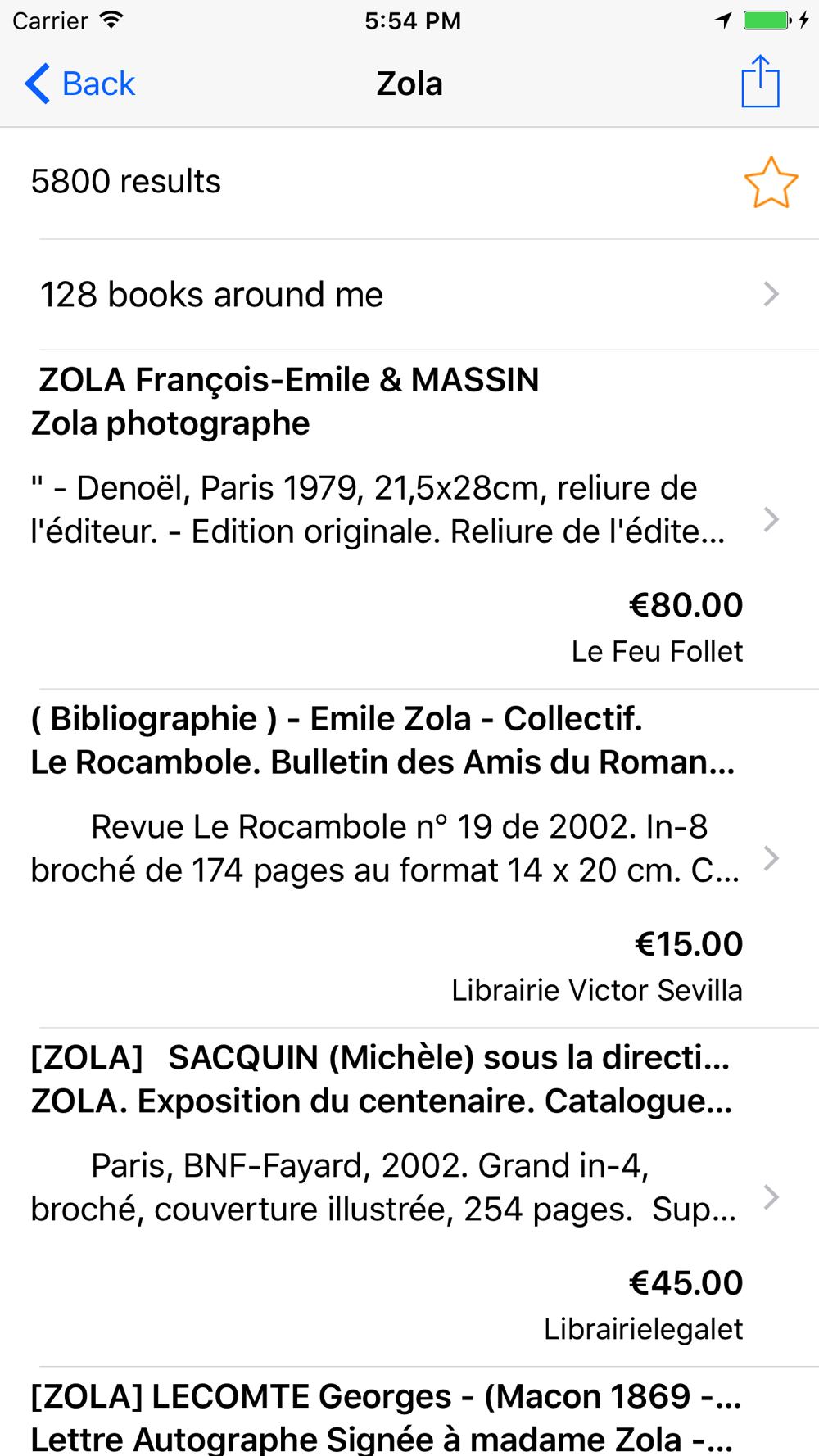This screenshot has width=819, height=1456.
Task: Tap the location services arrow icon
Action: tap(723, 20)
